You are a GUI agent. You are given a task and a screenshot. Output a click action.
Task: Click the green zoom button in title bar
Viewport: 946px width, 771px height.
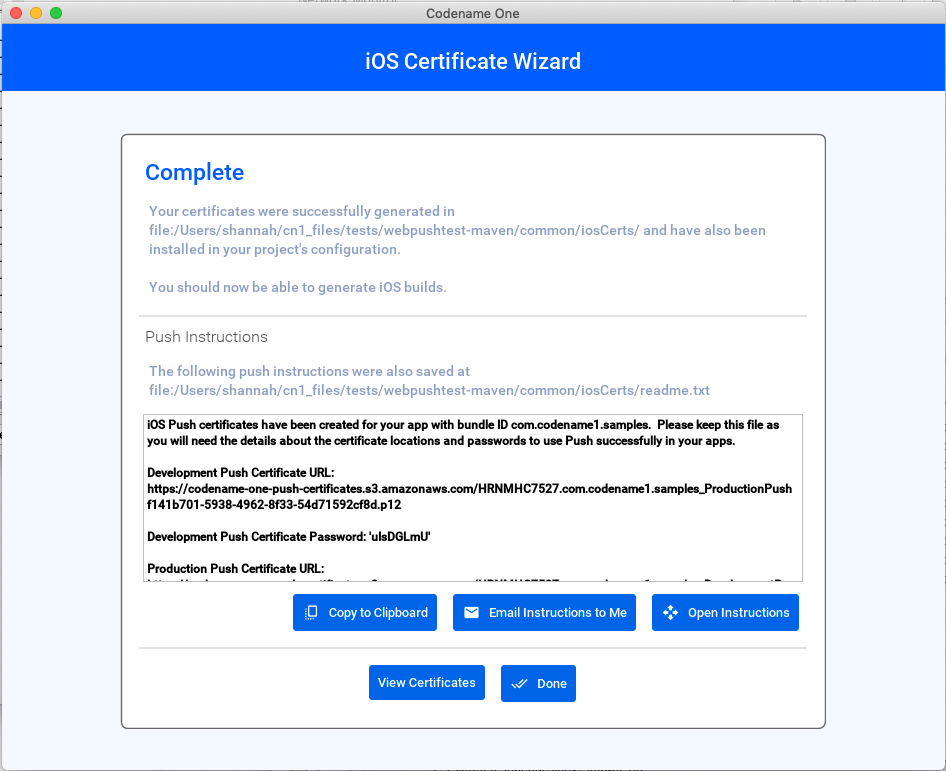click(53, 13)
